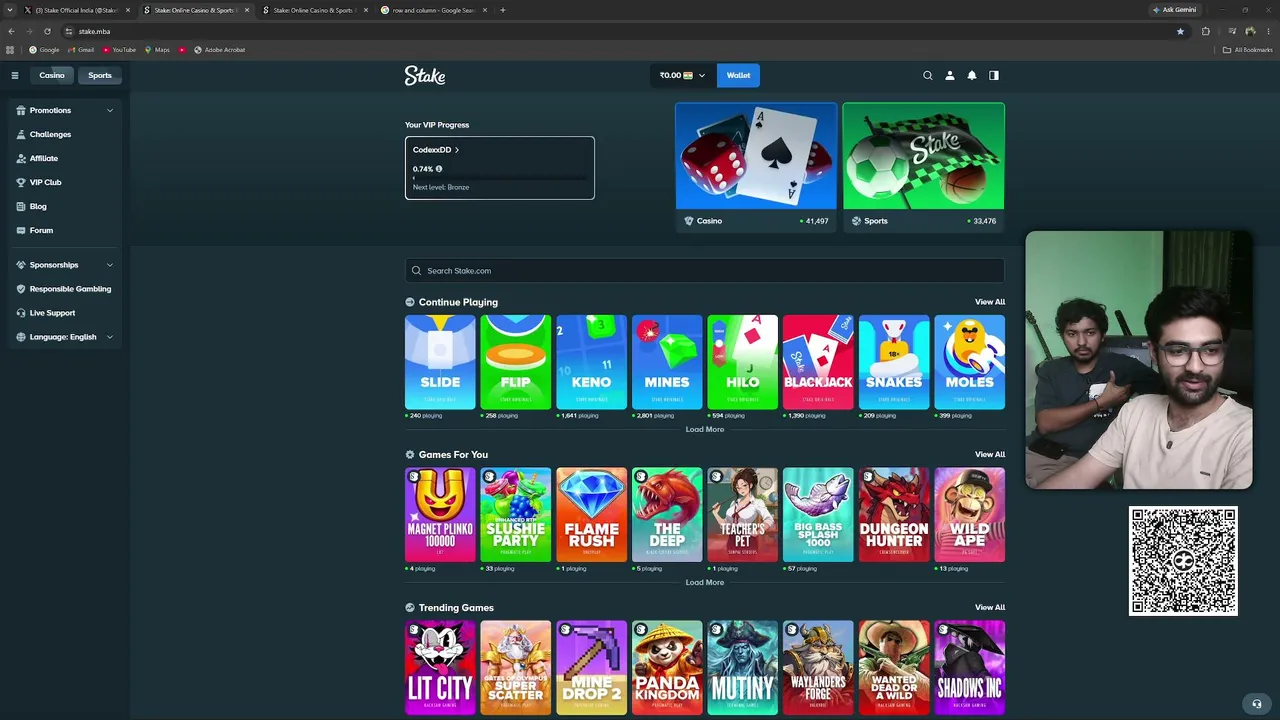Screen dimensions: 1280x720
Task: Reload the page with the refresh icon
Action: pos(47,31)
